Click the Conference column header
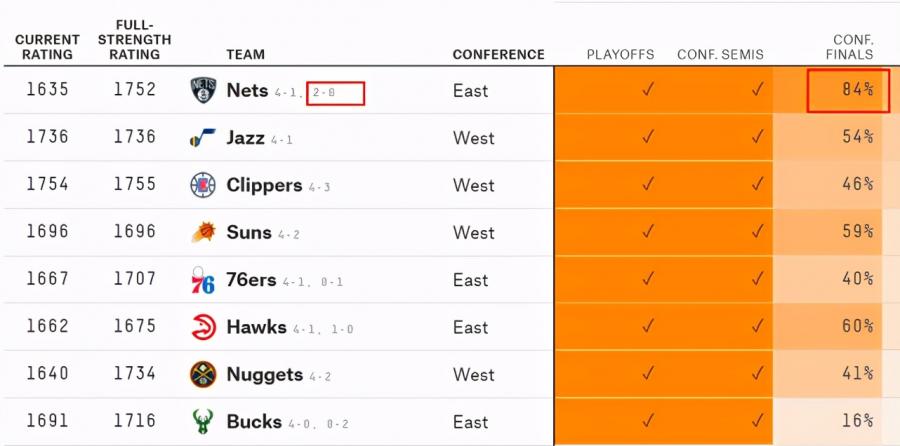This screenshot has width=900, height=446. pyautogui.click(x=498, y=55)
